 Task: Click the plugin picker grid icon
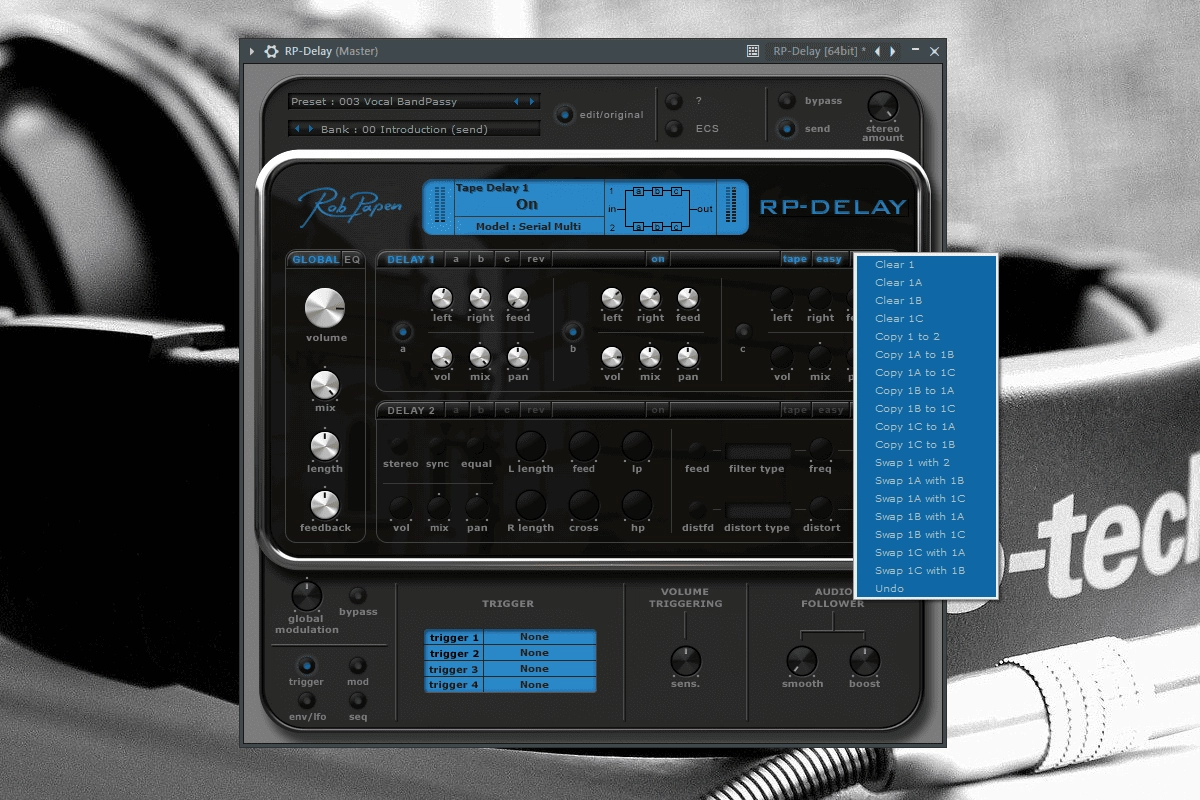[x=753, y=51]
